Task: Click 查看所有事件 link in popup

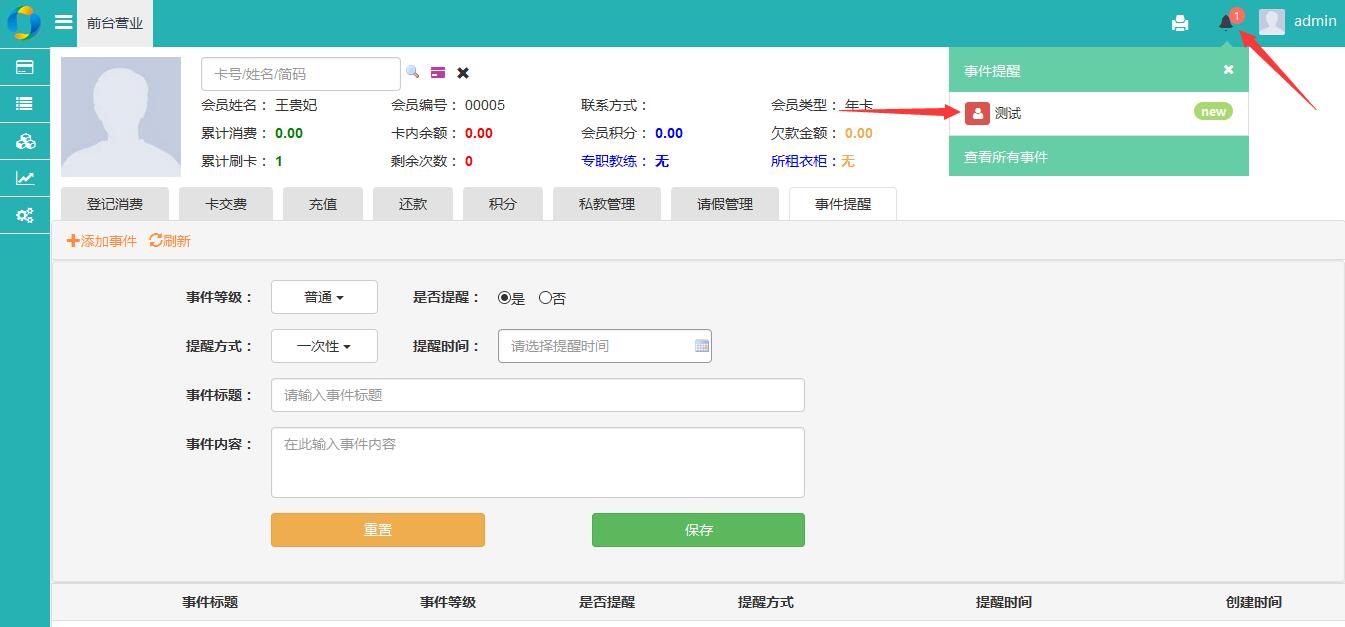Action: pyautogui.click(x=1006, y=157)
